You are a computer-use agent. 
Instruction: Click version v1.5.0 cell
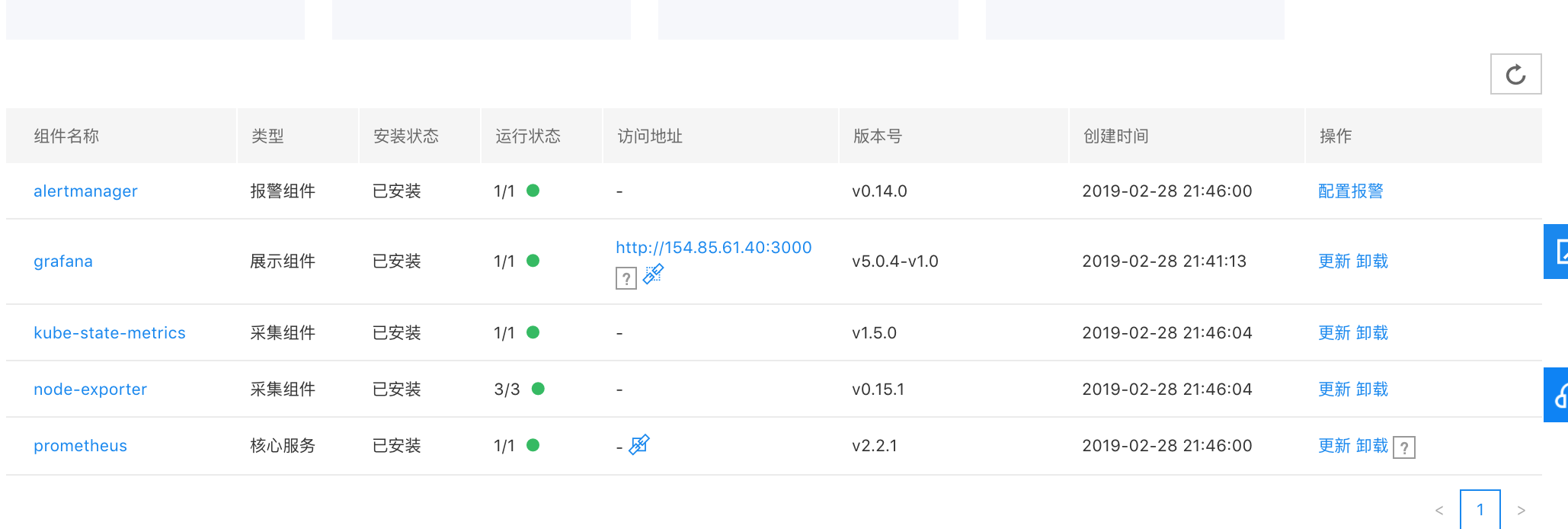tap(874, 333)
